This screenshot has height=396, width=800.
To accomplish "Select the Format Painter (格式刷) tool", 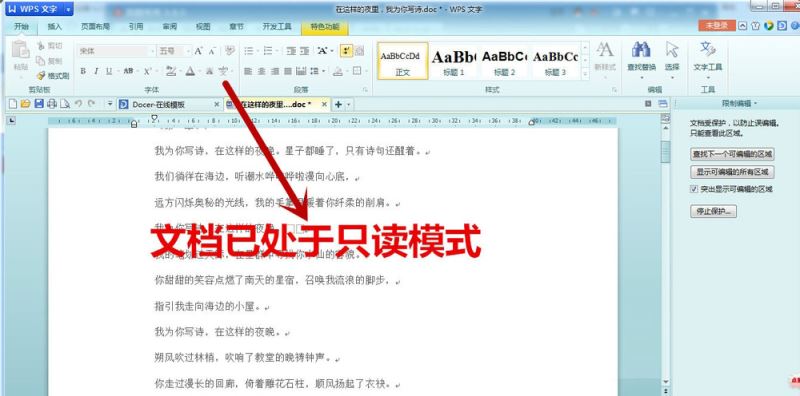I will tap(52, 76).
